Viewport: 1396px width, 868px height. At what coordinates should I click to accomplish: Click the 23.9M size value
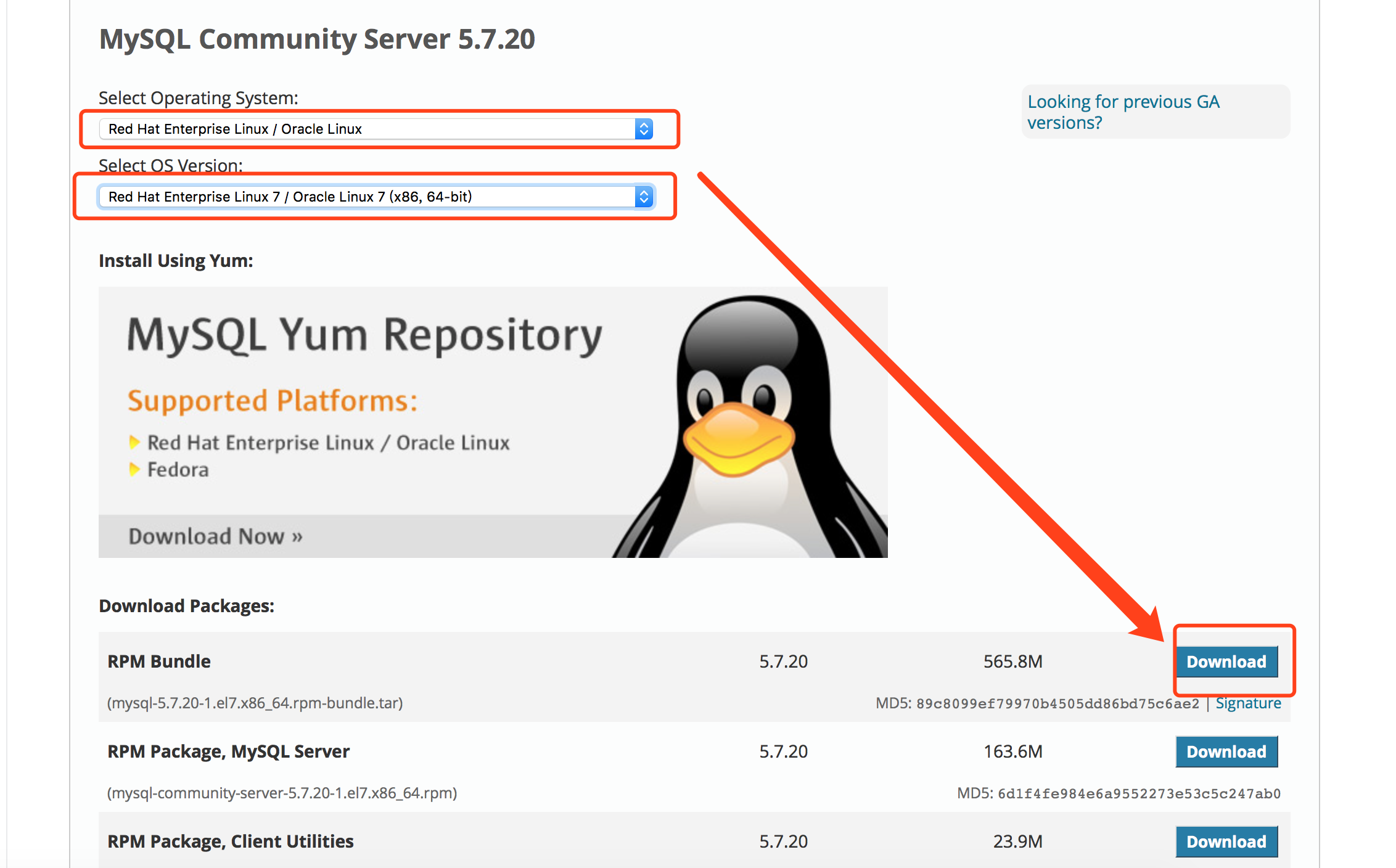click(x=1018, y=841)
